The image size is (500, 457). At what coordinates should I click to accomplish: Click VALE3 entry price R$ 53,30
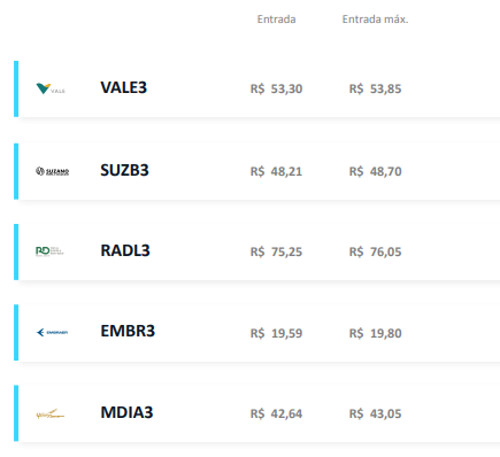(276, 89)
